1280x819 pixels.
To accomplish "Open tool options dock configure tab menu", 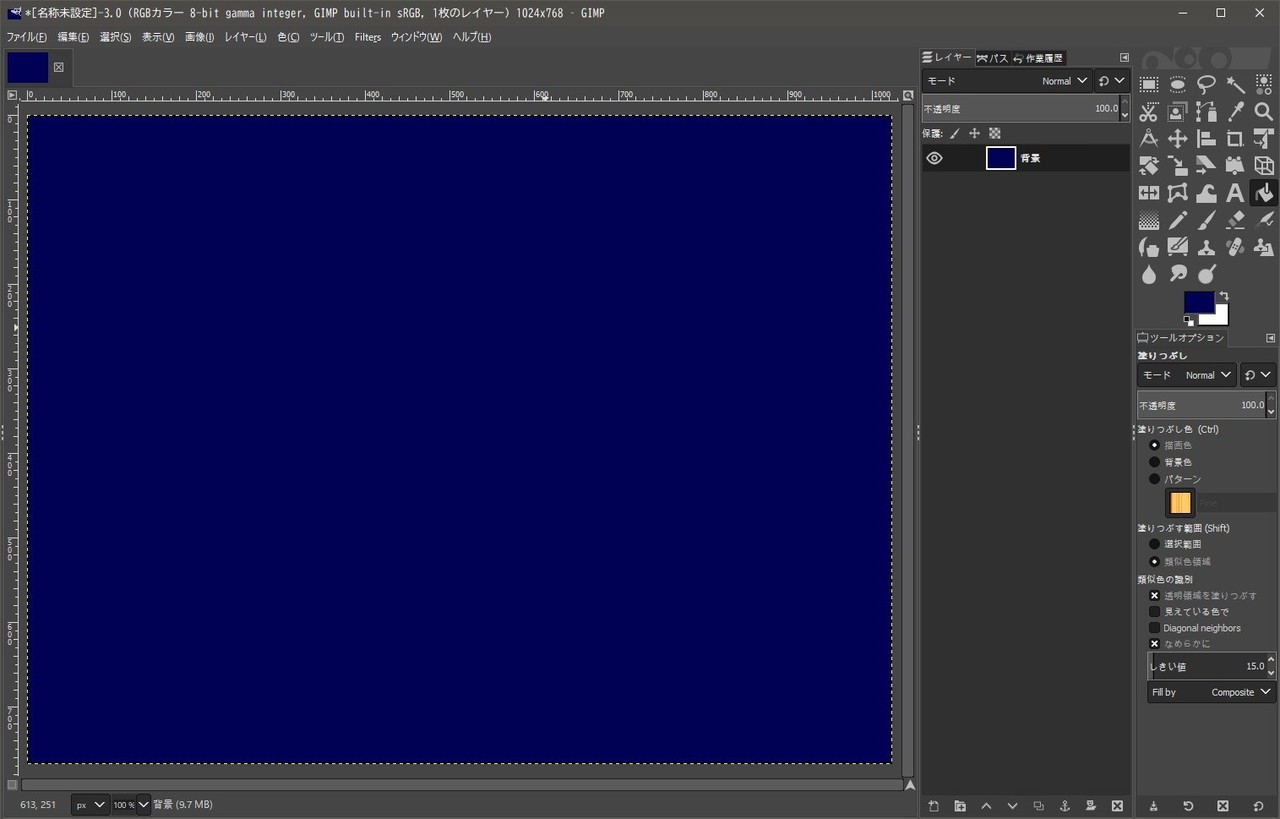I will point(1271,338).
